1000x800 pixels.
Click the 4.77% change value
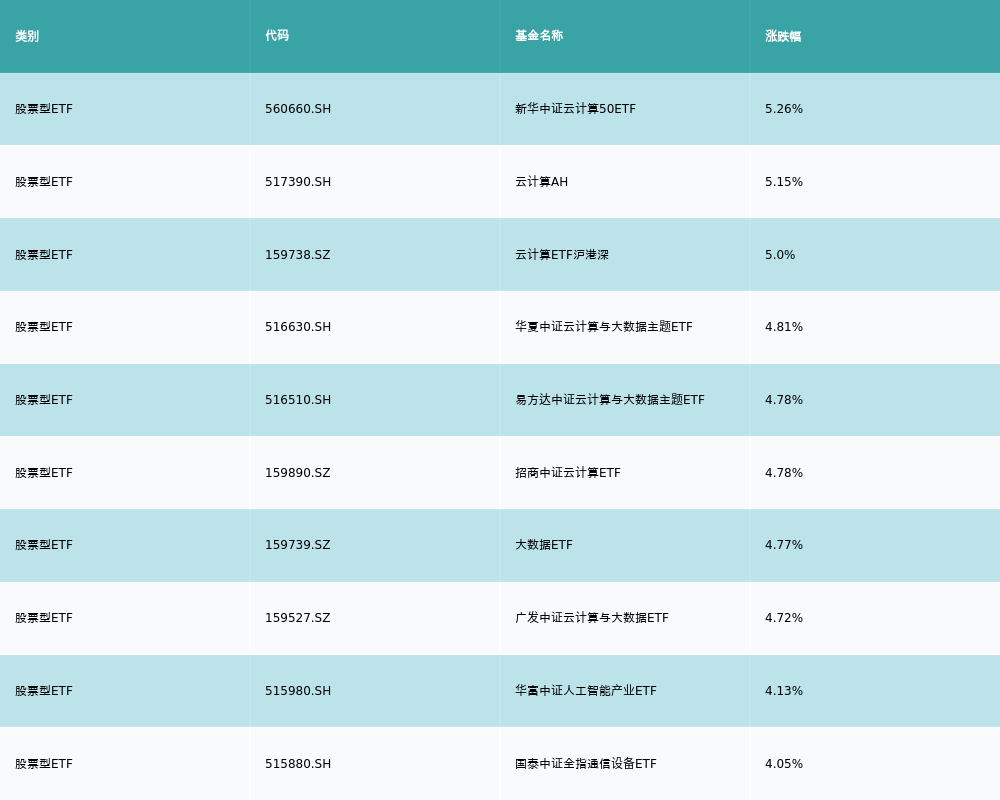pos(784,545)
